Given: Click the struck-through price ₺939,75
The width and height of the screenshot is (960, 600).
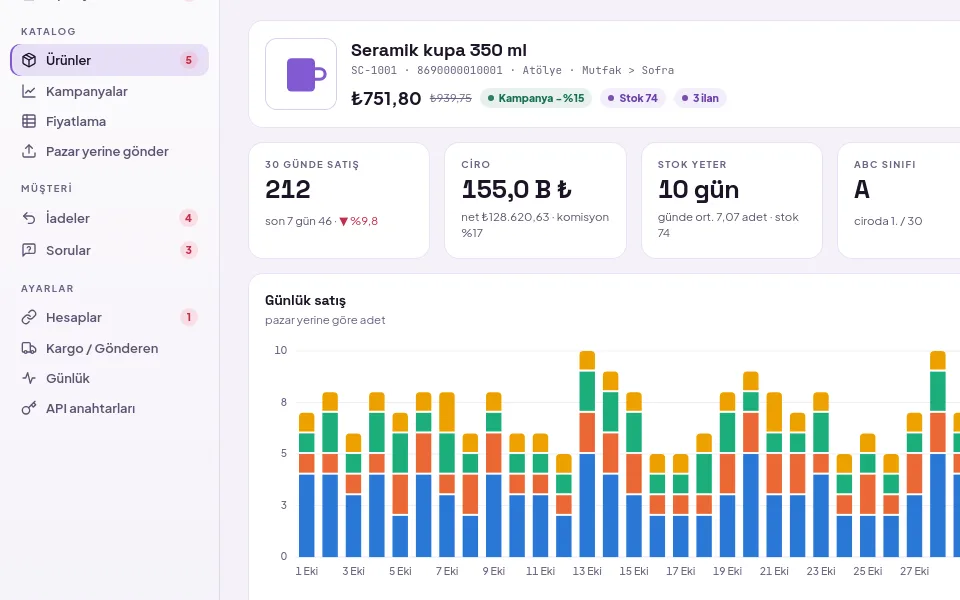Looking at the screenshot, I should pos(451,98).
